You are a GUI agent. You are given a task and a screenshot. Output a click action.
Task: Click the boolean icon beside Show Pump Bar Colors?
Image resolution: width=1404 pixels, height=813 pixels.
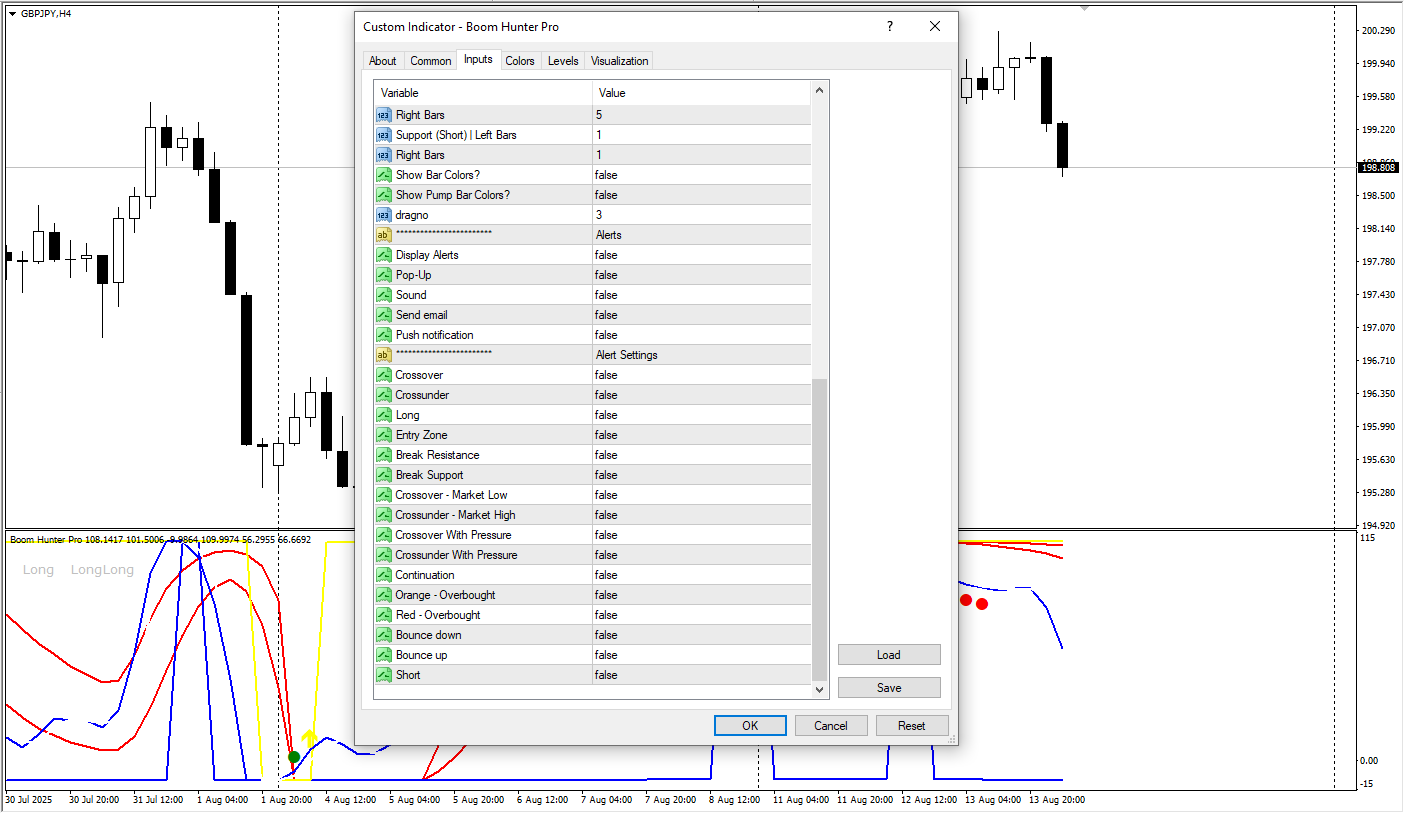(384, 195)
